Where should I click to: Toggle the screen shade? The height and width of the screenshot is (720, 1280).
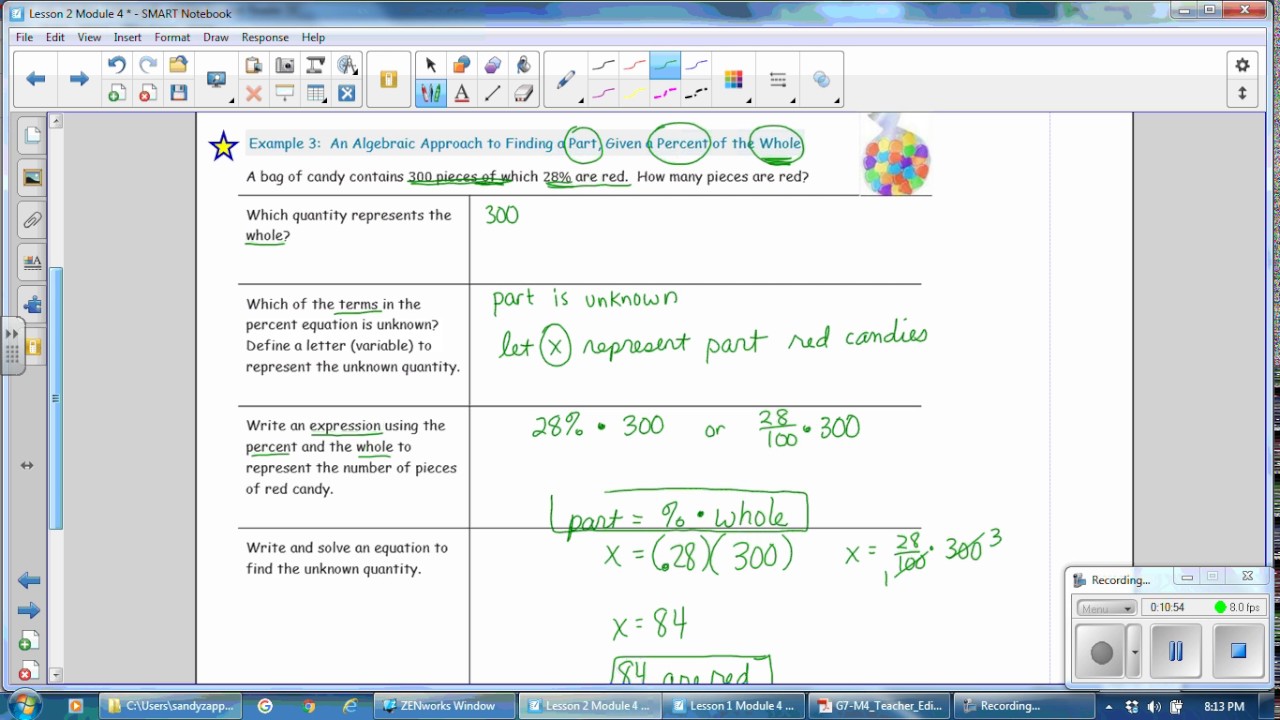(285, 94)
